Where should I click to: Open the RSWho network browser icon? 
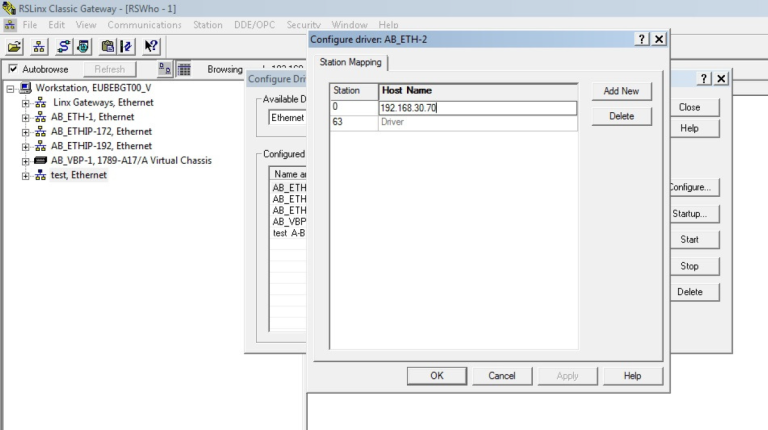point(39,47)
